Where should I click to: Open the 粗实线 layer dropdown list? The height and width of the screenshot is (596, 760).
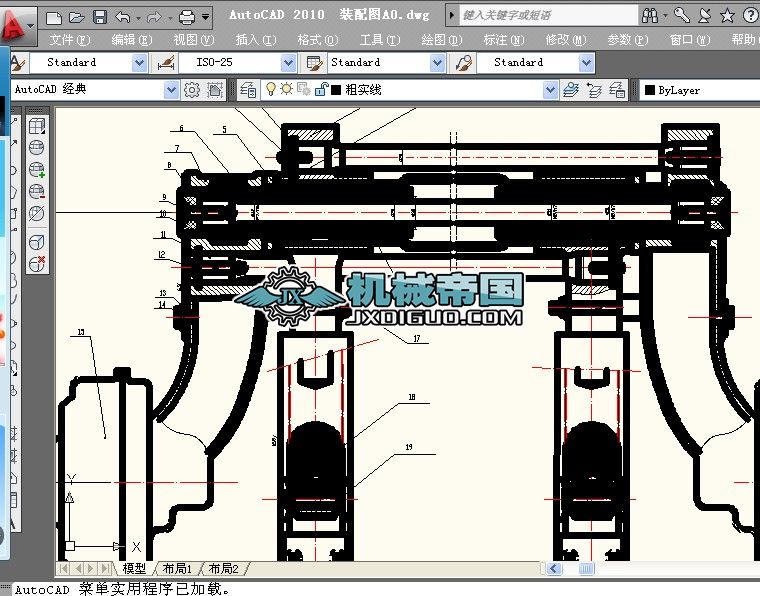point(550,90)
